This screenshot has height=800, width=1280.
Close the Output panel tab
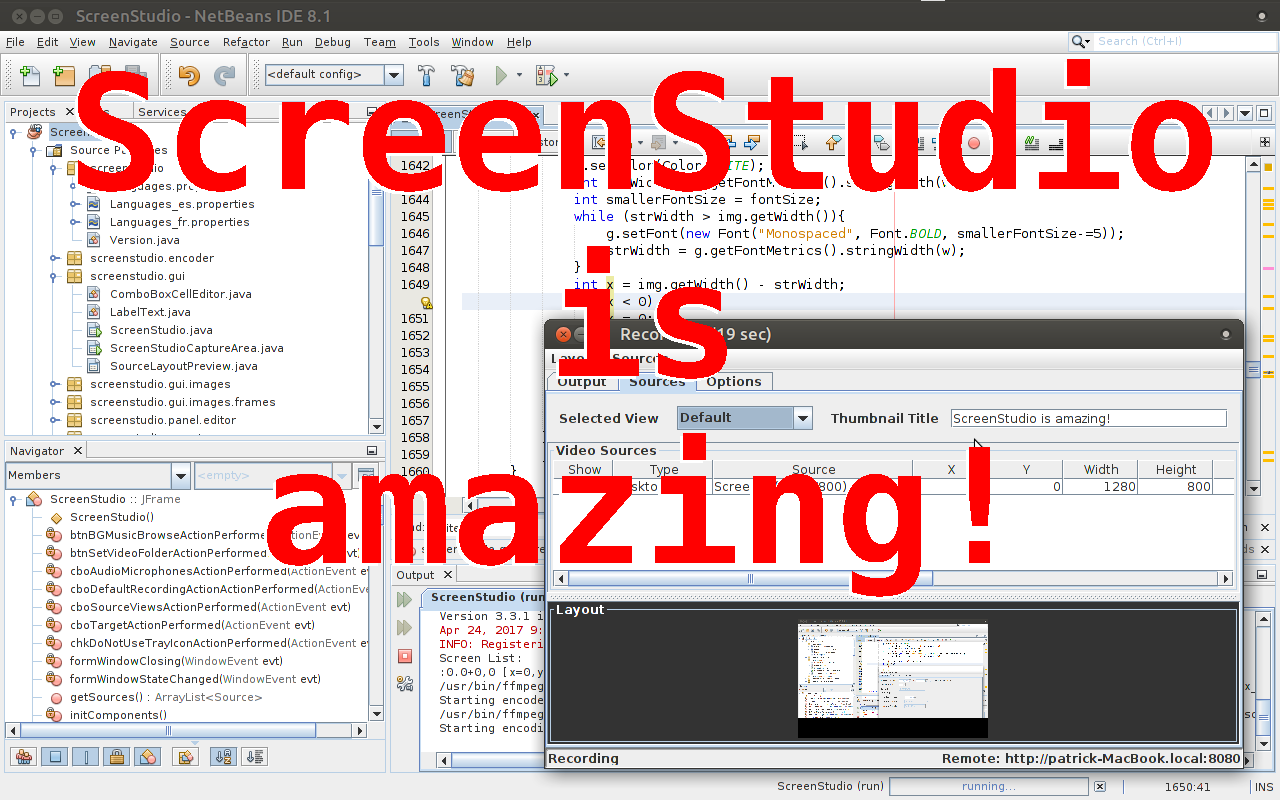click(x=449, y=575)
